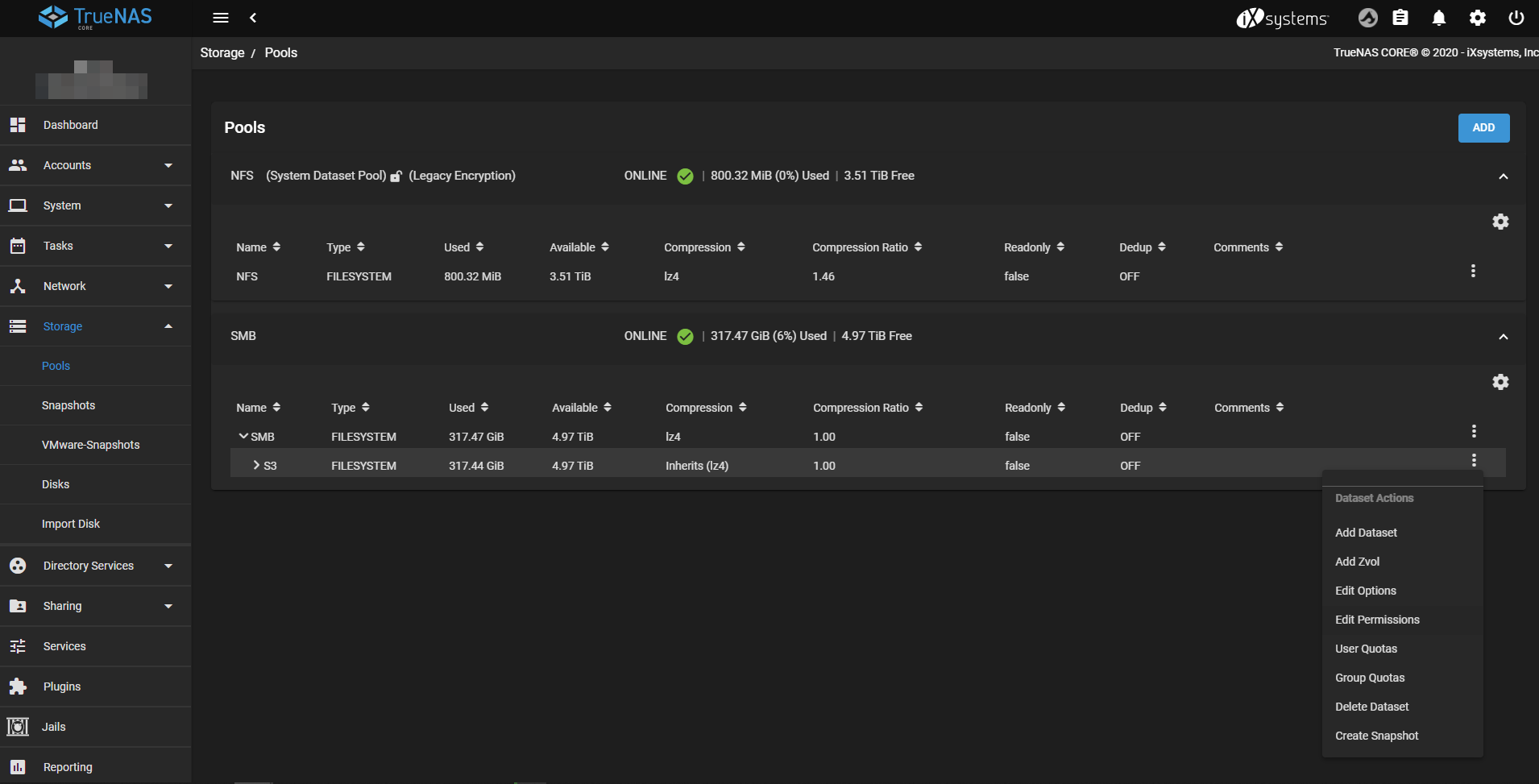Viewport: 1539px width, 784px height.
Task: Choose Create Snapshot from the context menu
Action: click(1376, 735)
